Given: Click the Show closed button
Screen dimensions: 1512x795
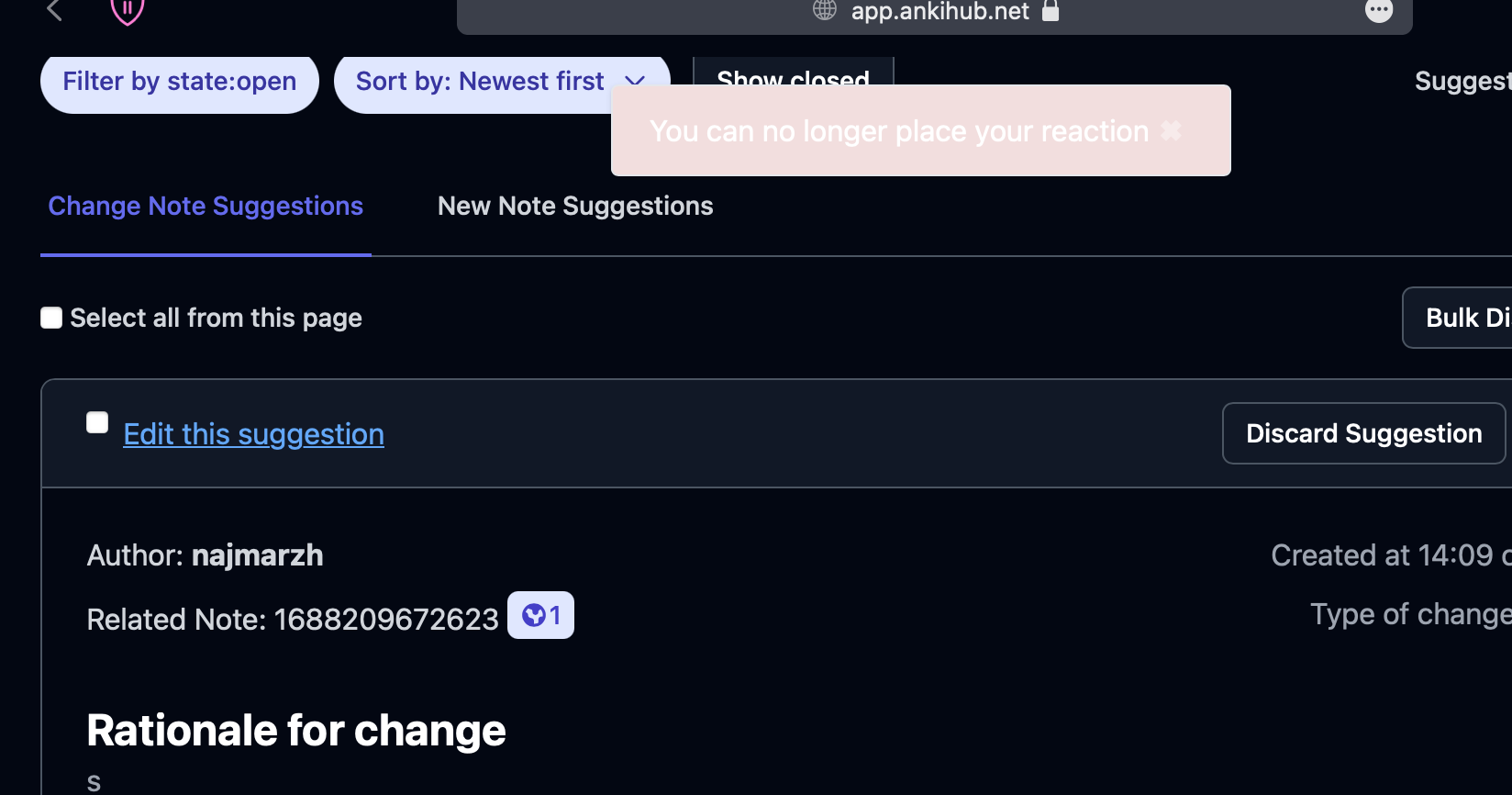Looking at the screenshot, I should 793,72.
